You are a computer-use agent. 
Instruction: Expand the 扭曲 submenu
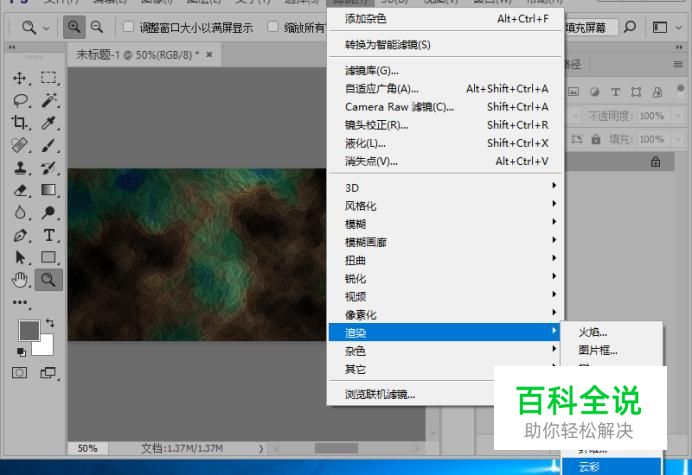(445, 260)
